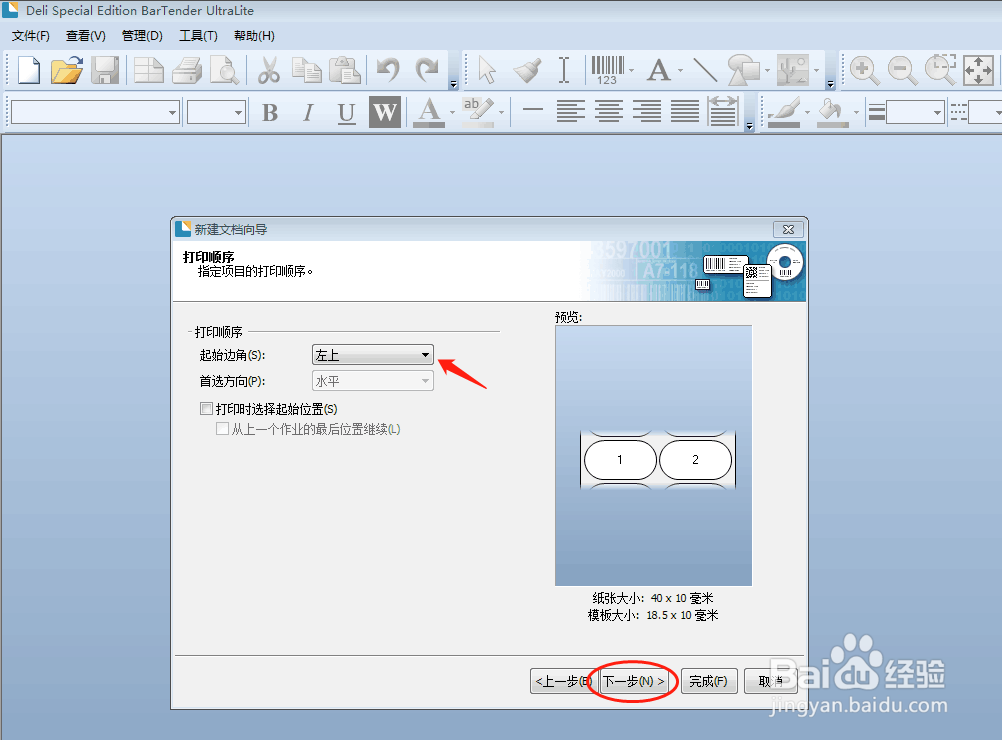Click the fill color bucket icon
The image size is (1002, 740).
coord(832,112)
